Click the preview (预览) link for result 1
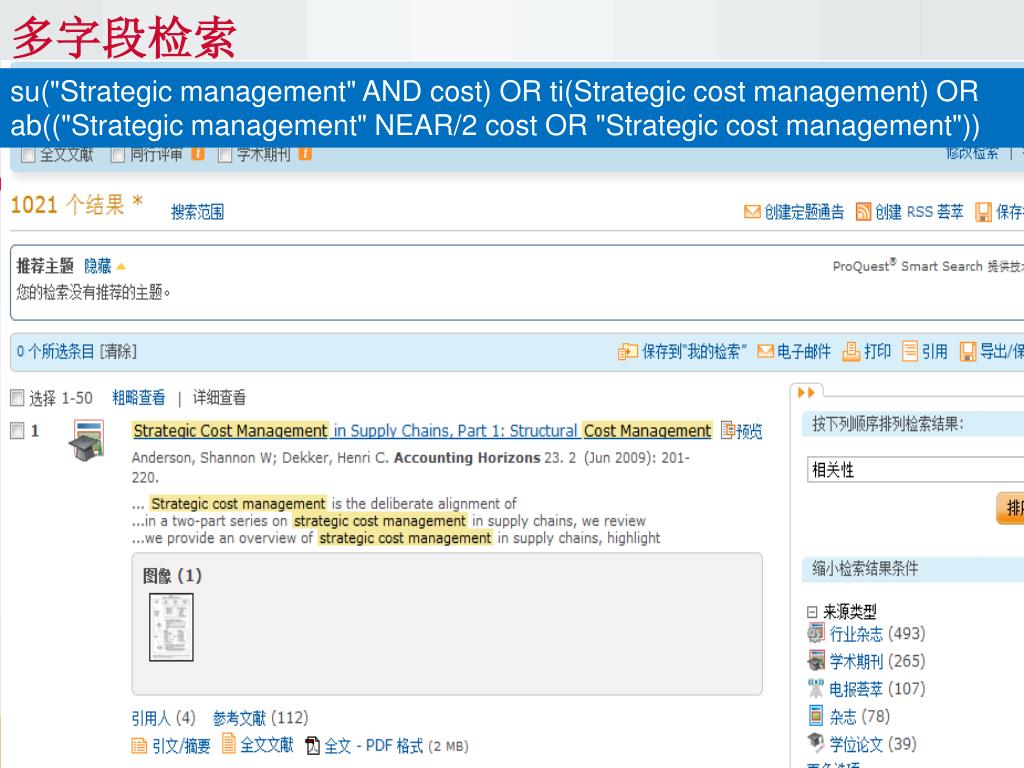The height and width of the screenshot is (768, 1024). [749, 431]
